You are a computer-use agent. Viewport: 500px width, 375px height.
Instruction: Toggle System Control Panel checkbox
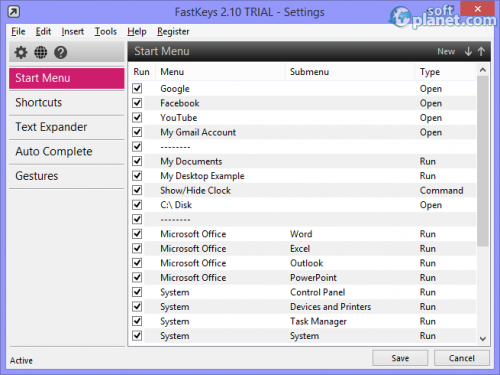point(137,292)
